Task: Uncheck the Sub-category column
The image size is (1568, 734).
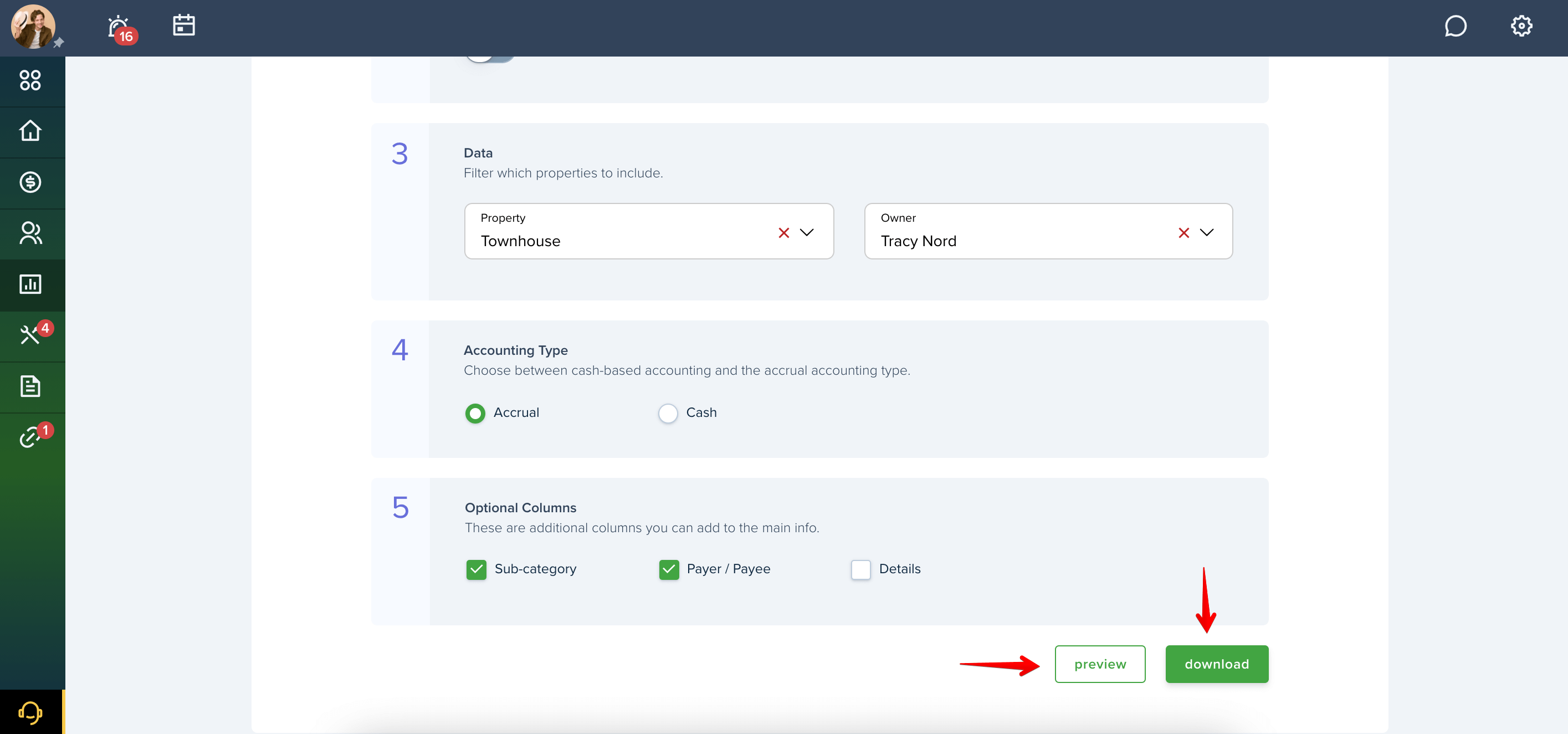Action: point(476,569)
